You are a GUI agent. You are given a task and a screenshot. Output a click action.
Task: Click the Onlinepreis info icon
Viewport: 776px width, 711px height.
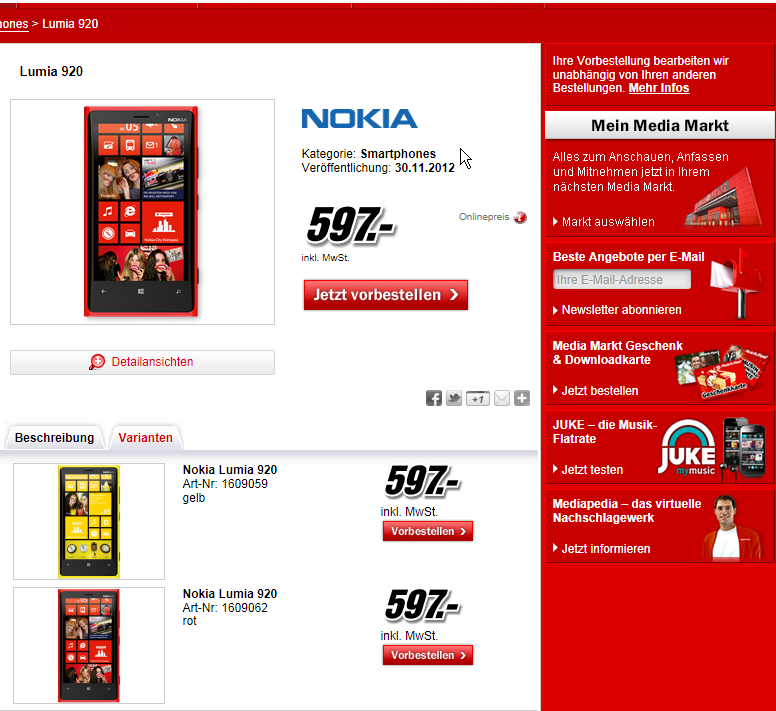[x=520, y=217]
